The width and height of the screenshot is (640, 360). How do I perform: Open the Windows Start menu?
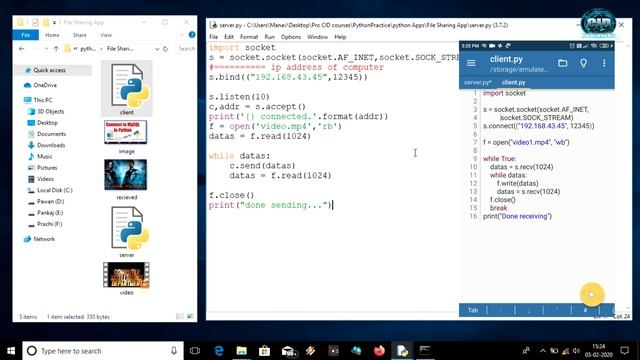pyautogui.click(x=11, y=351)
